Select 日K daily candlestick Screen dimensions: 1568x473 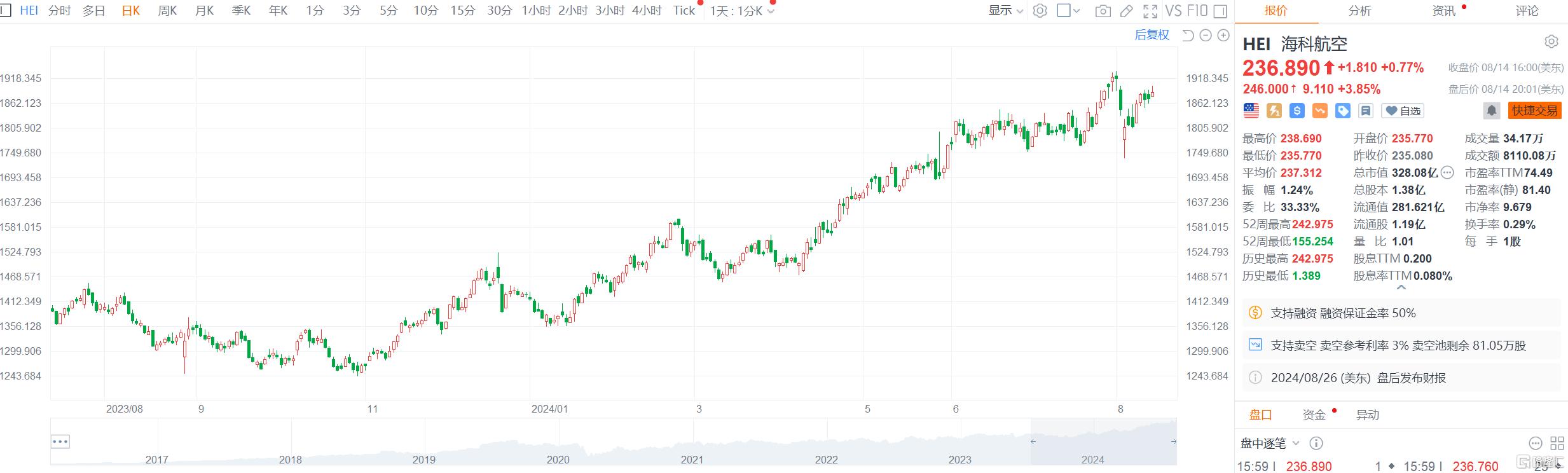(x=131, y=11)
